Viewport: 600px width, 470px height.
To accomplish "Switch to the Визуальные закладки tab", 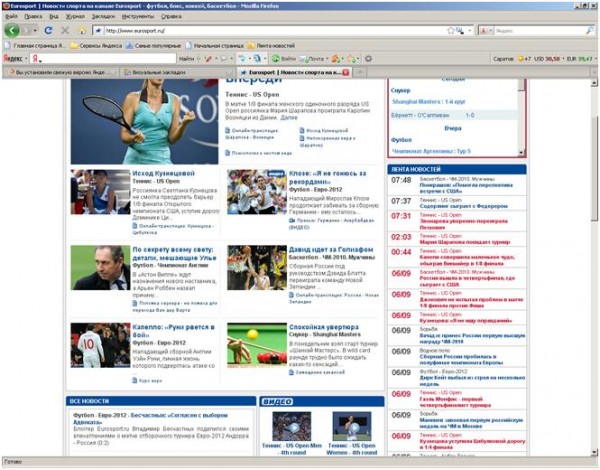I will tap(177, 72).
